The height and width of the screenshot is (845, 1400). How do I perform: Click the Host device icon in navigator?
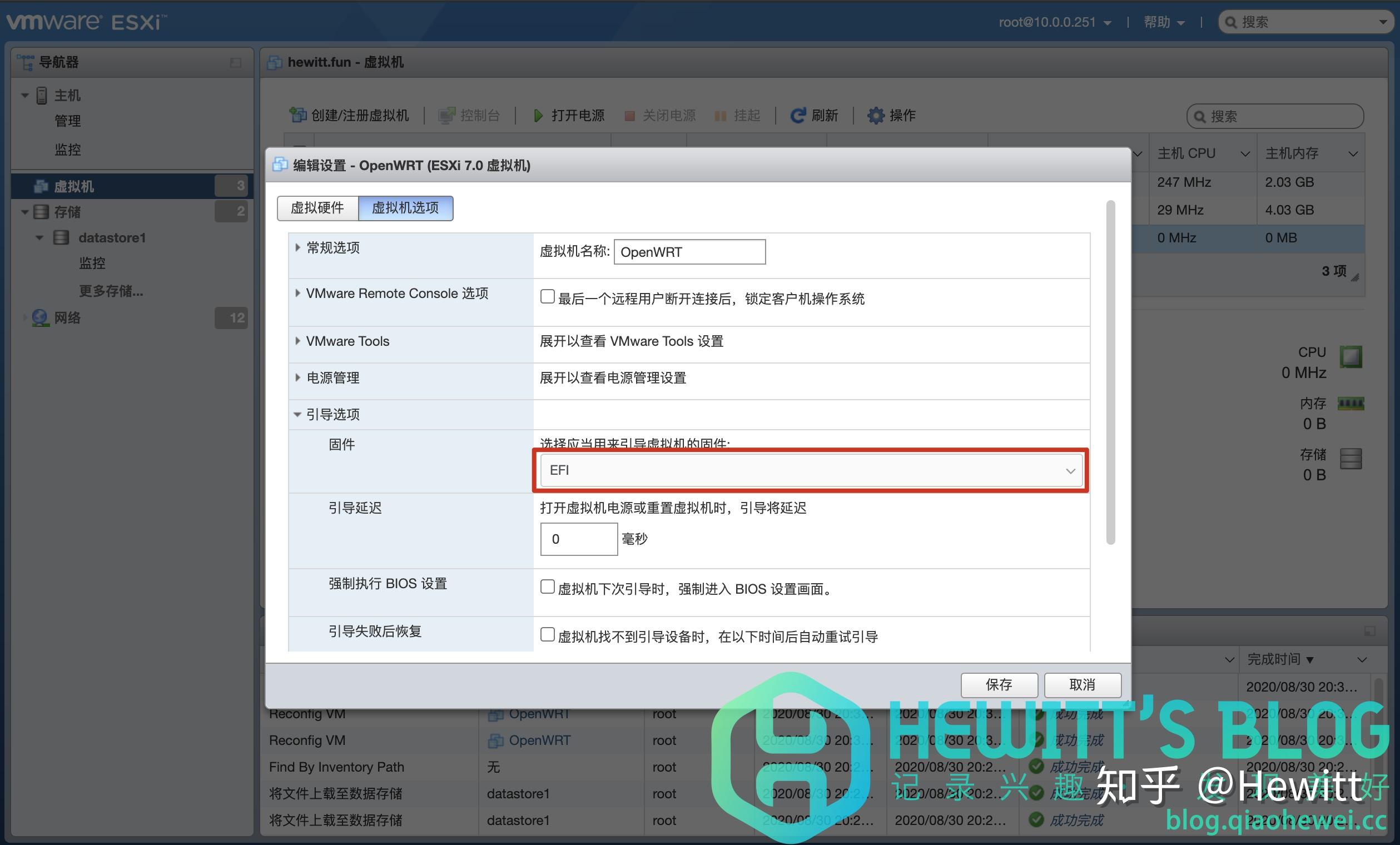pyautogui.click(x=42, y=95)
